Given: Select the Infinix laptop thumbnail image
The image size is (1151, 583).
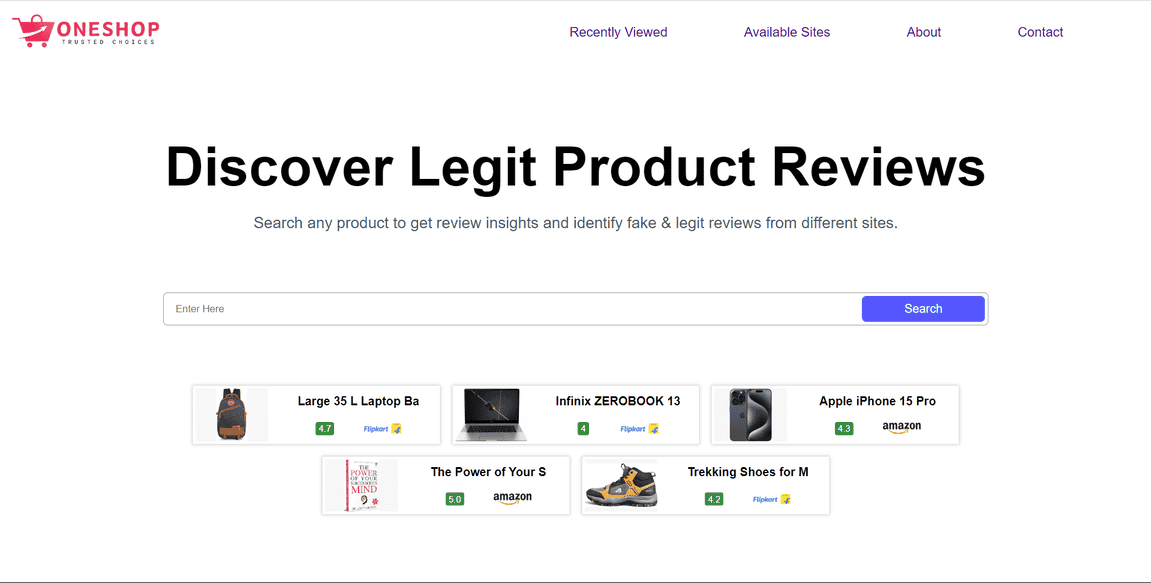Looking at the screenshot, I should coord(489,415).
